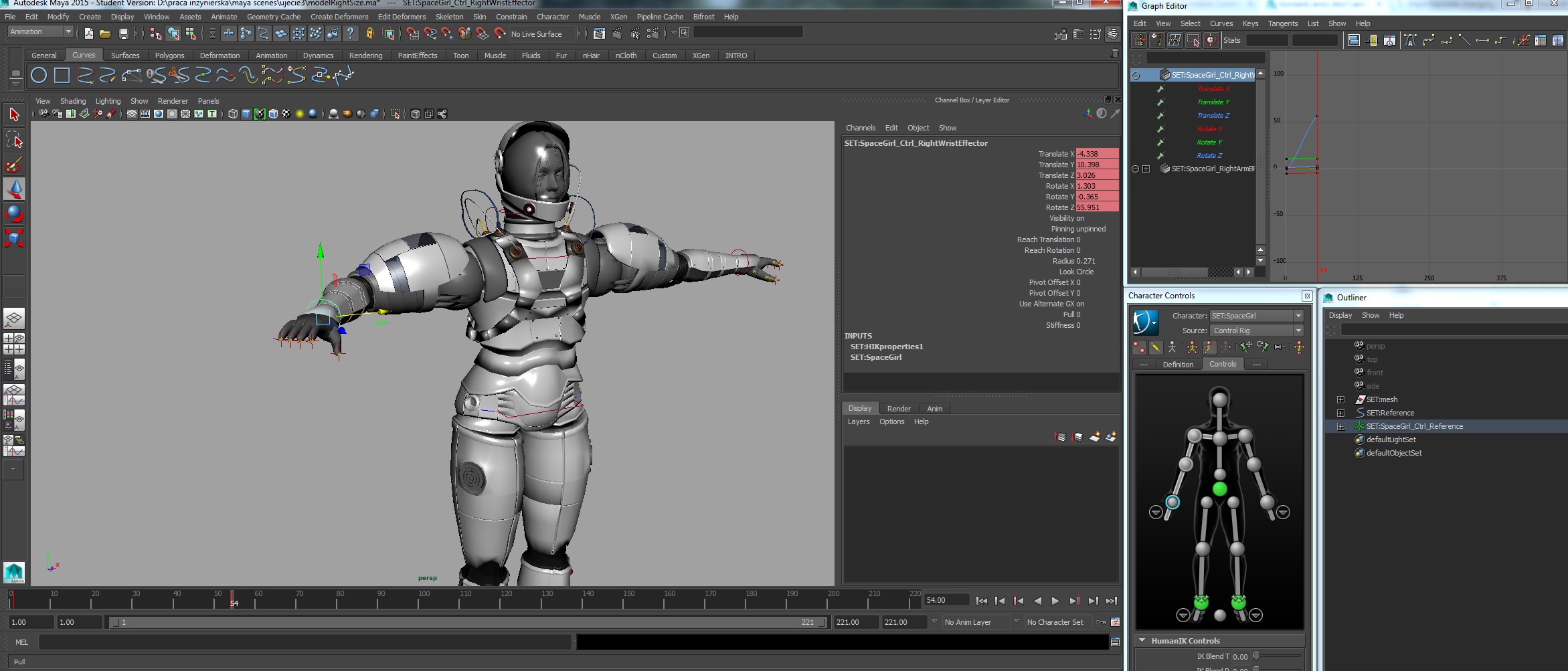The image size is (1568, 671).
Task: Click the NURBS circle icon on the shelf
Action: tap(39, 76)
